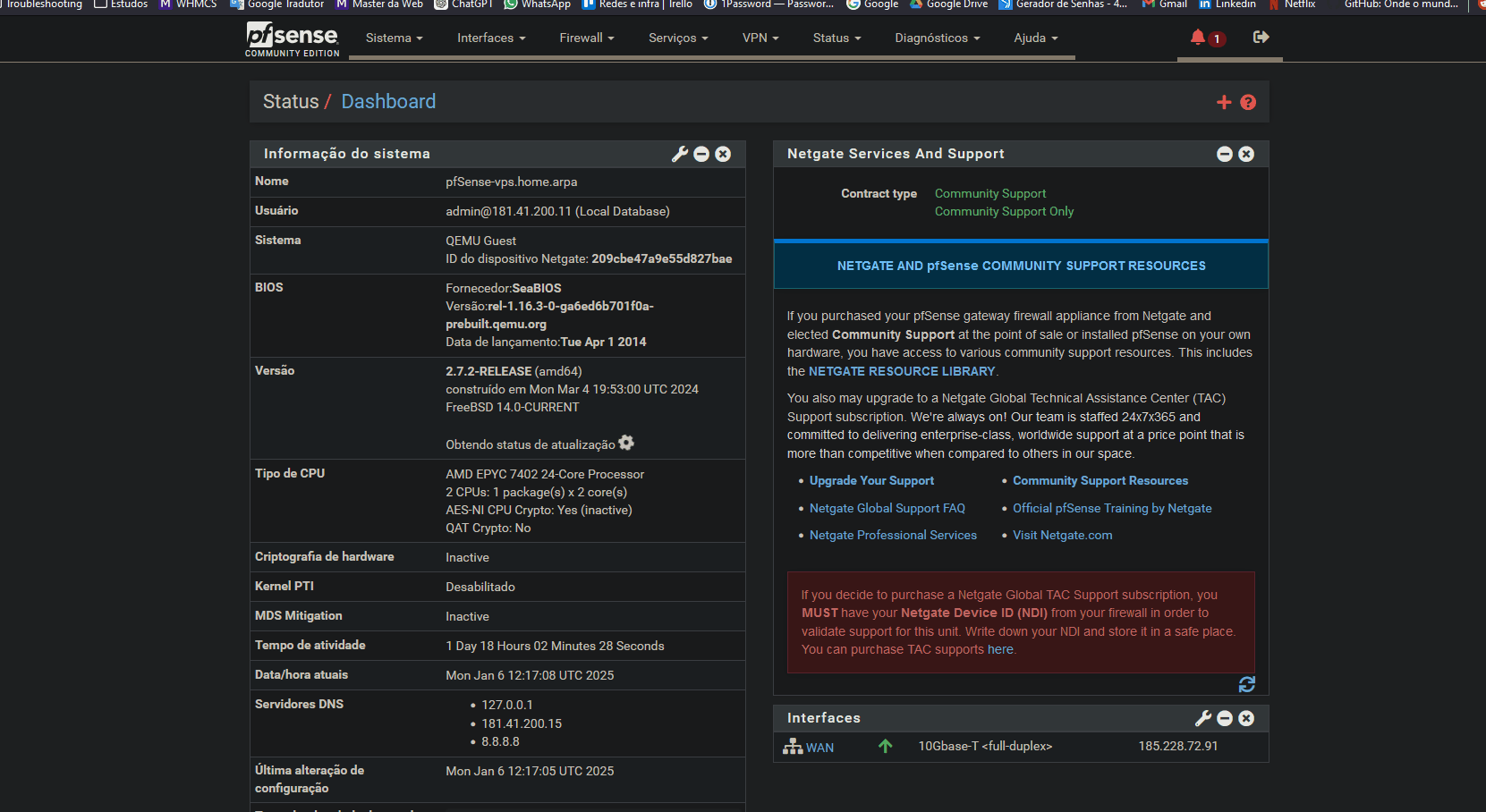Open the ChatGPT bookmark
The height and width of the screenshot is (812, 1486).
tap(463, 4)
